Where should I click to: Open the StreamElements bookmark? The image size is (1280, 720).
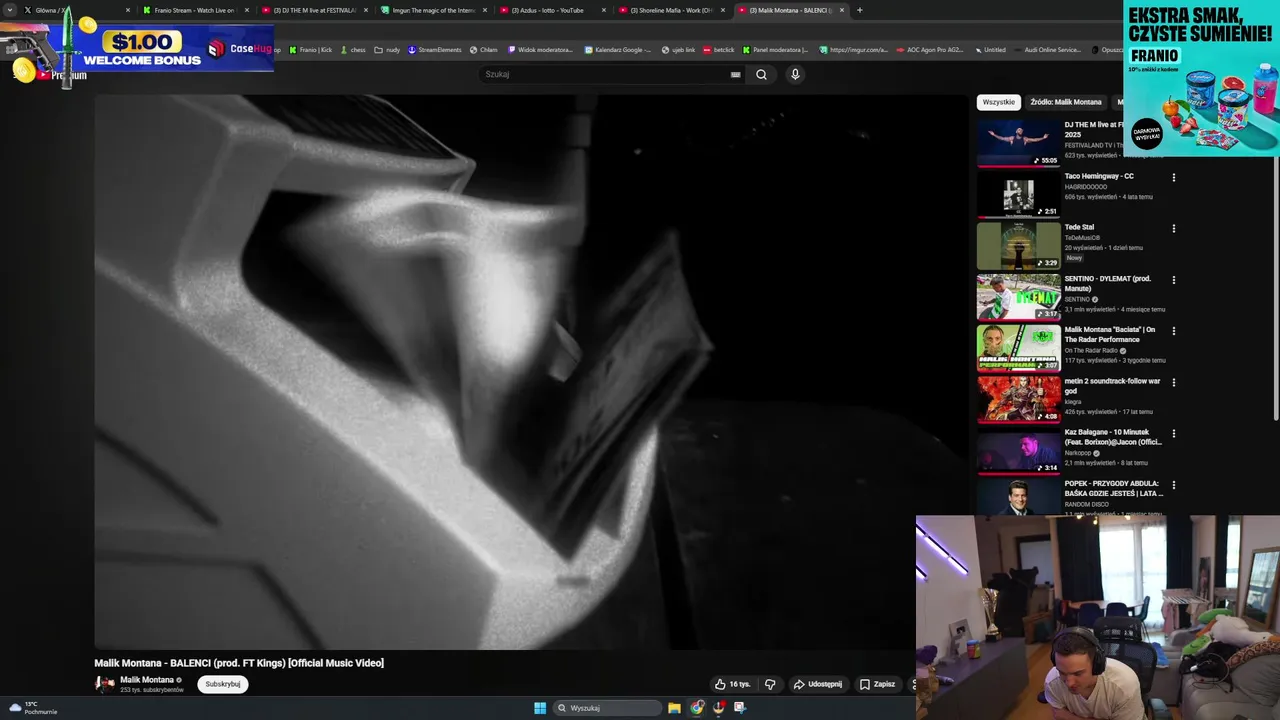point(434,49)
